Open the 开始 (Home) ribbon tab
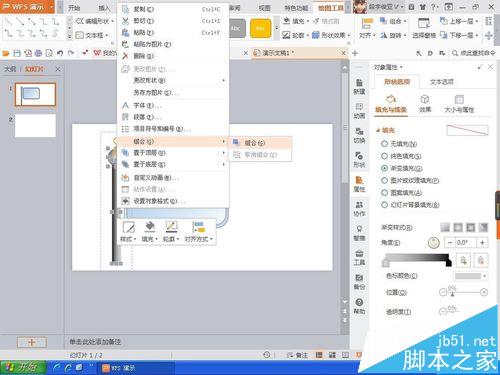This screenshot has height=375, width=500. pyautogui.click(x=74, y=8)
